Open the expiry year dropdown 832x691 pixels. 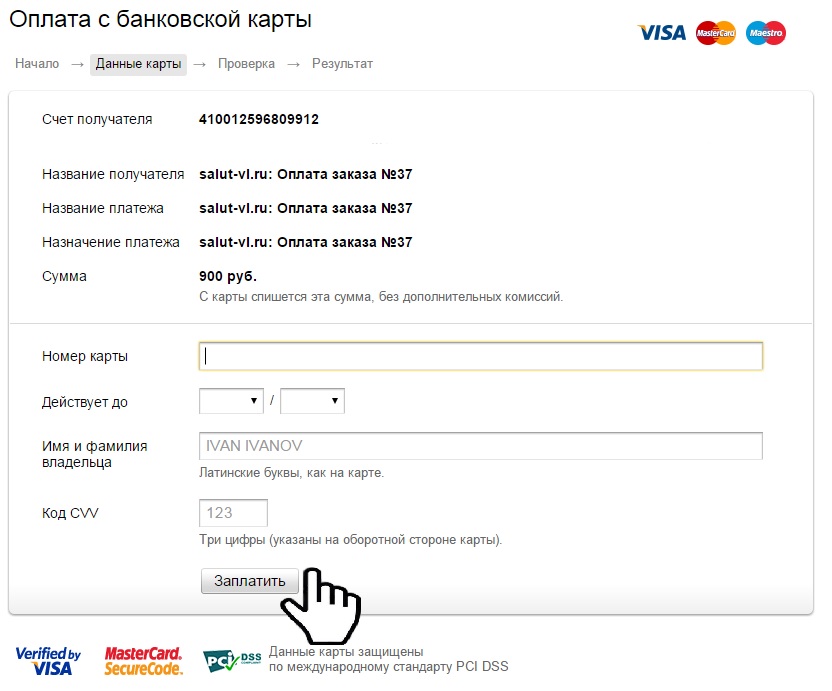pyautogui.click(x=312, y=401)
